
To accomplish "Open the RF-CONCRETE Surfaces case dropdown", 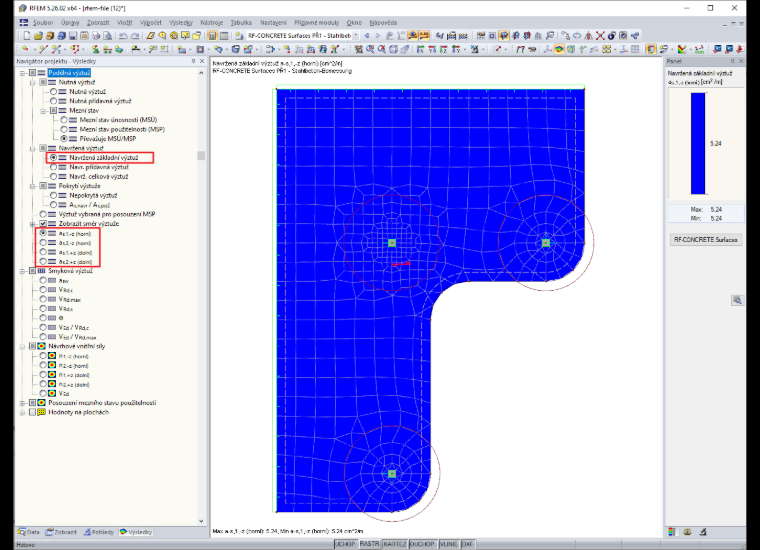I will pos(356,36).
